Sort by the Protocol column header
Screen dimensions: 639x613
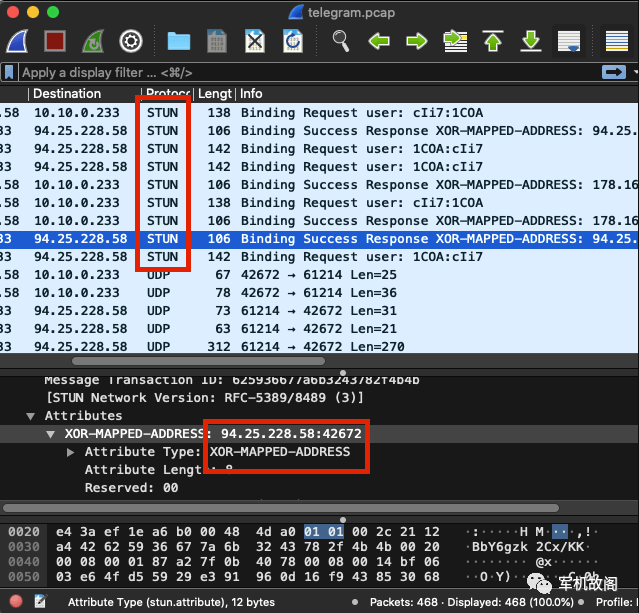coord(168,94)
